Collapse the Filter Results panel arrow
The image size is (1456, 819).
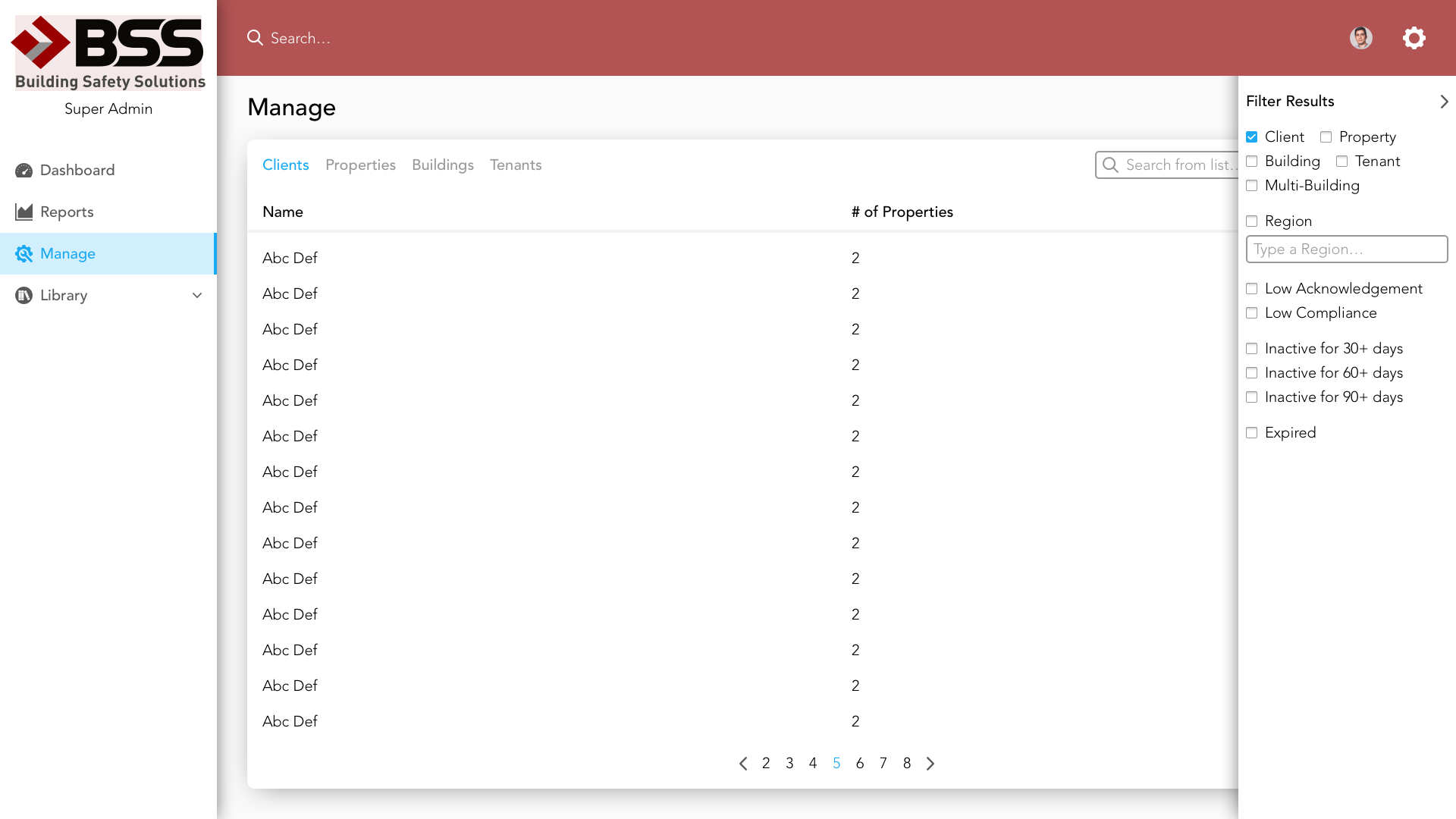[1444, 102]
